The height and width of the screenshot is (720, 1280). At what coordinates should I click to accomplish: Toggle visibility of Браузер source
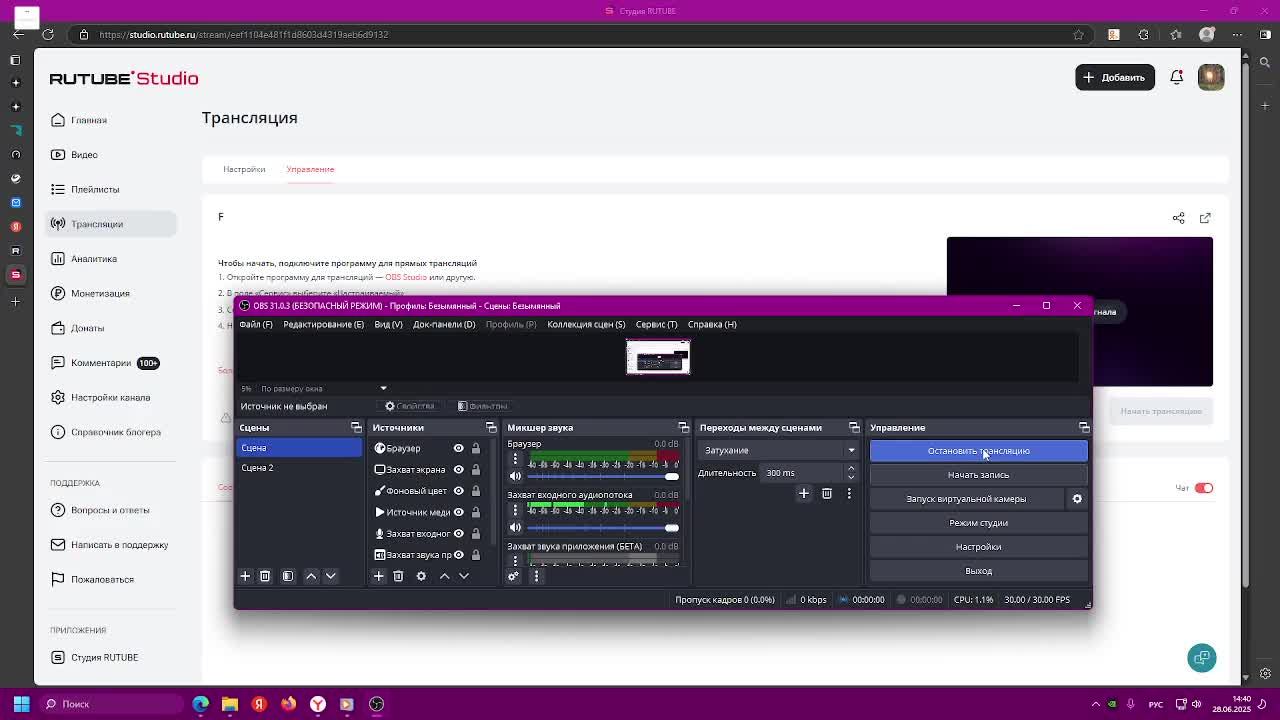(459, 448)
